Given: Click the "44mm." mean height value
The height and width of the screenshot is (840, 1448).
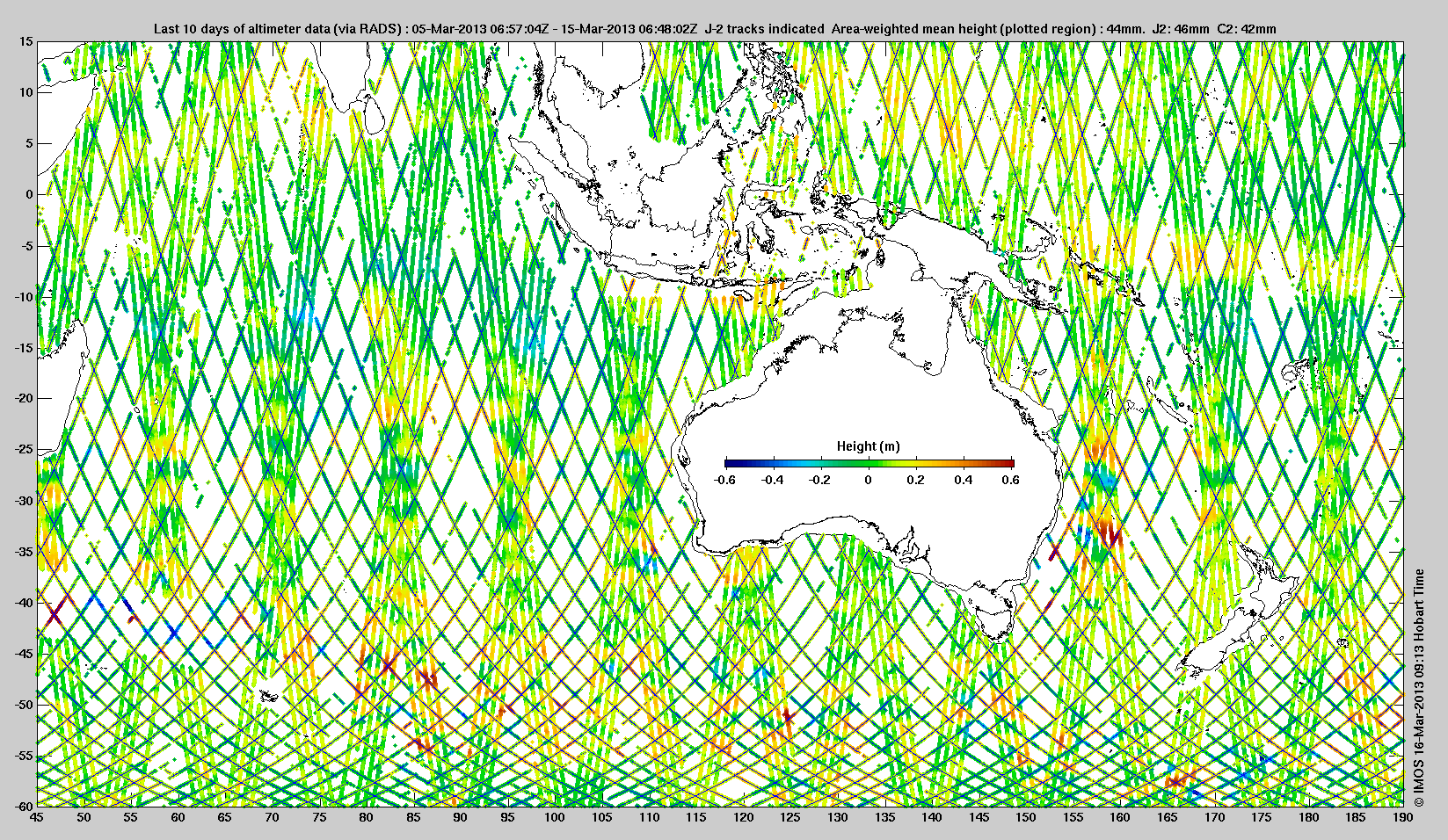Looking at the screenshot, I should coord(1125,29).
